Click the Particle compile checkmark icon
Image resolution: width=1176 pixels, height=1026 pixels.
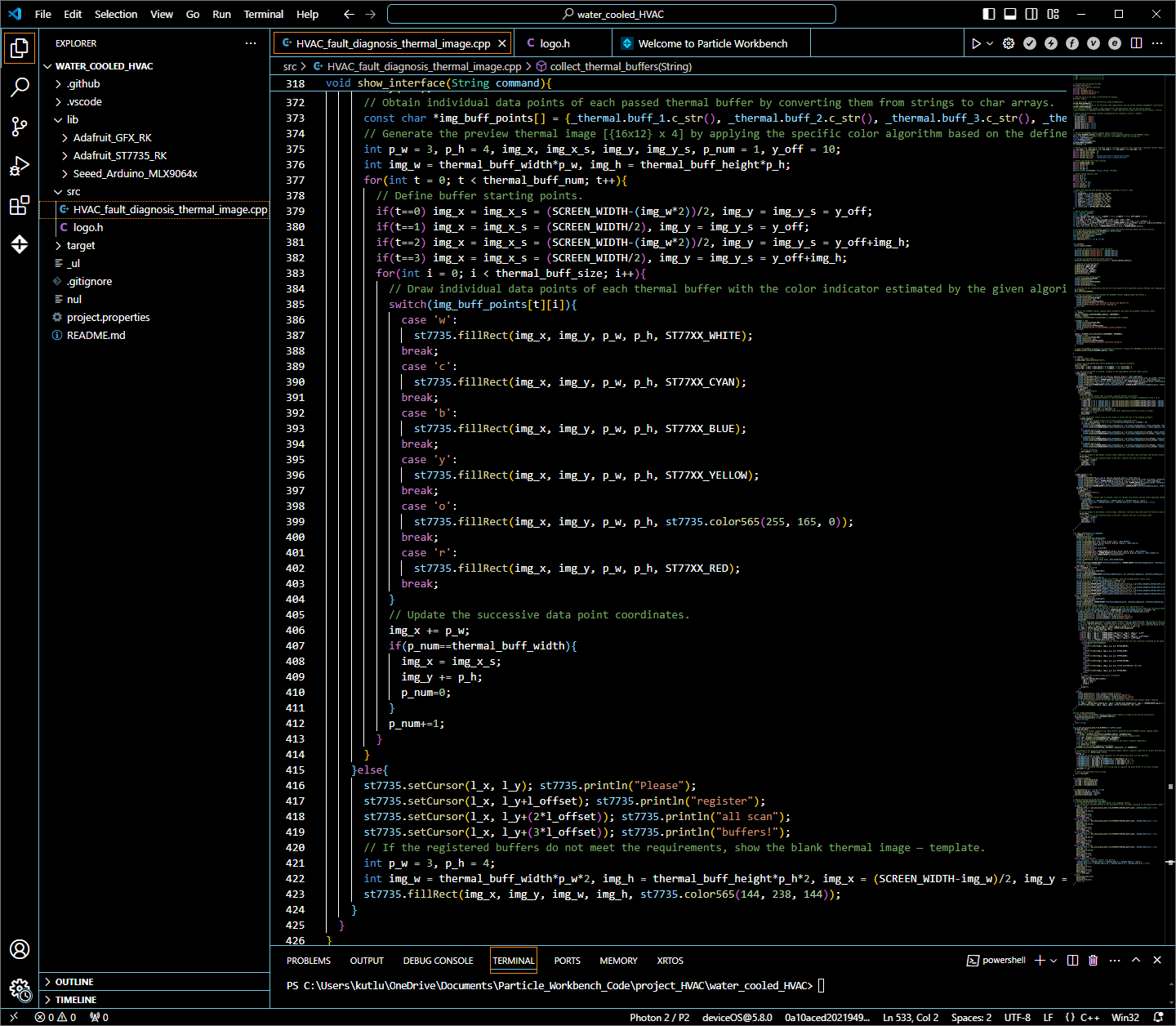point(1030,43)
